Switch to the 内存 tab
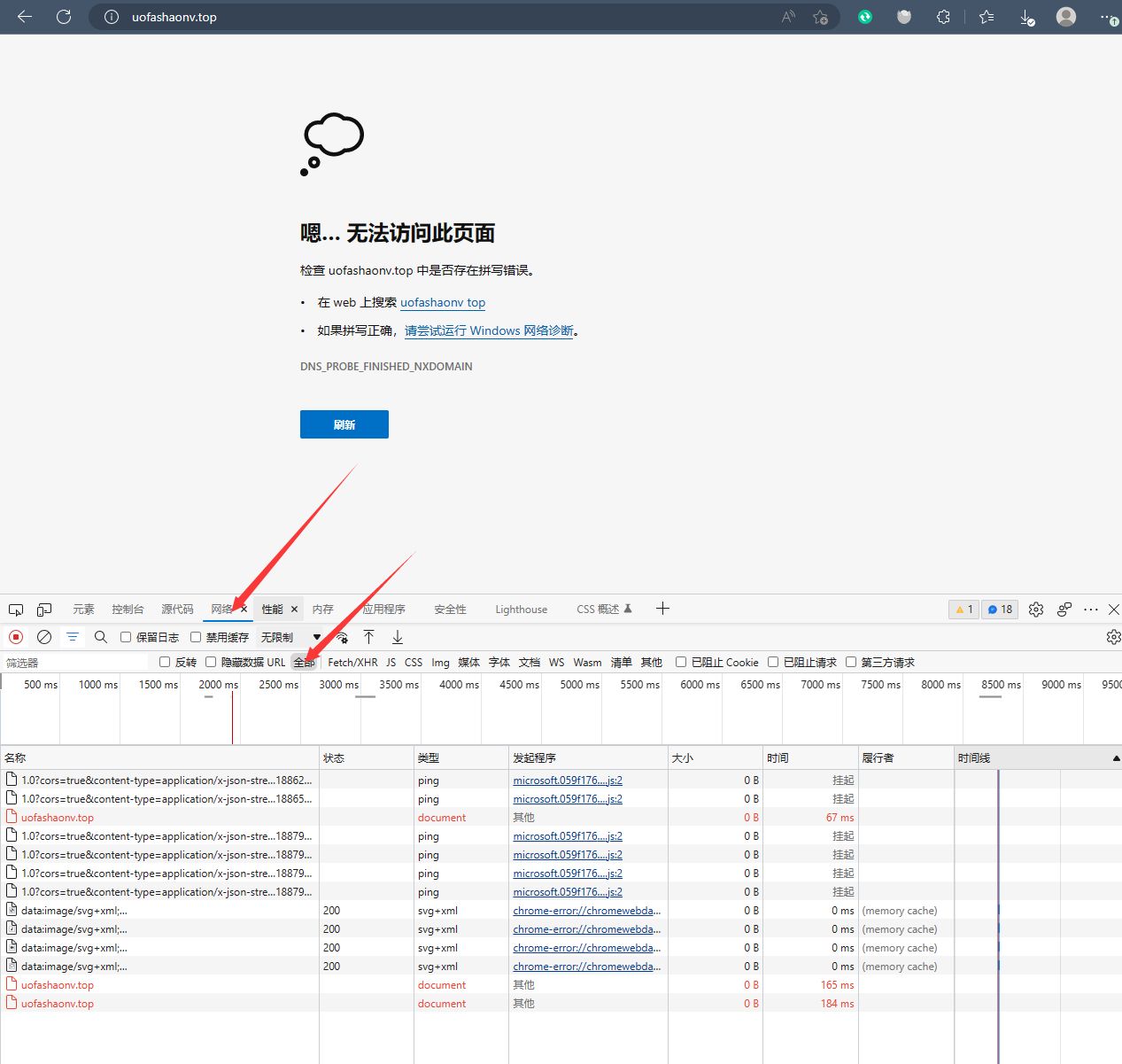 click(x=323, y=610)
